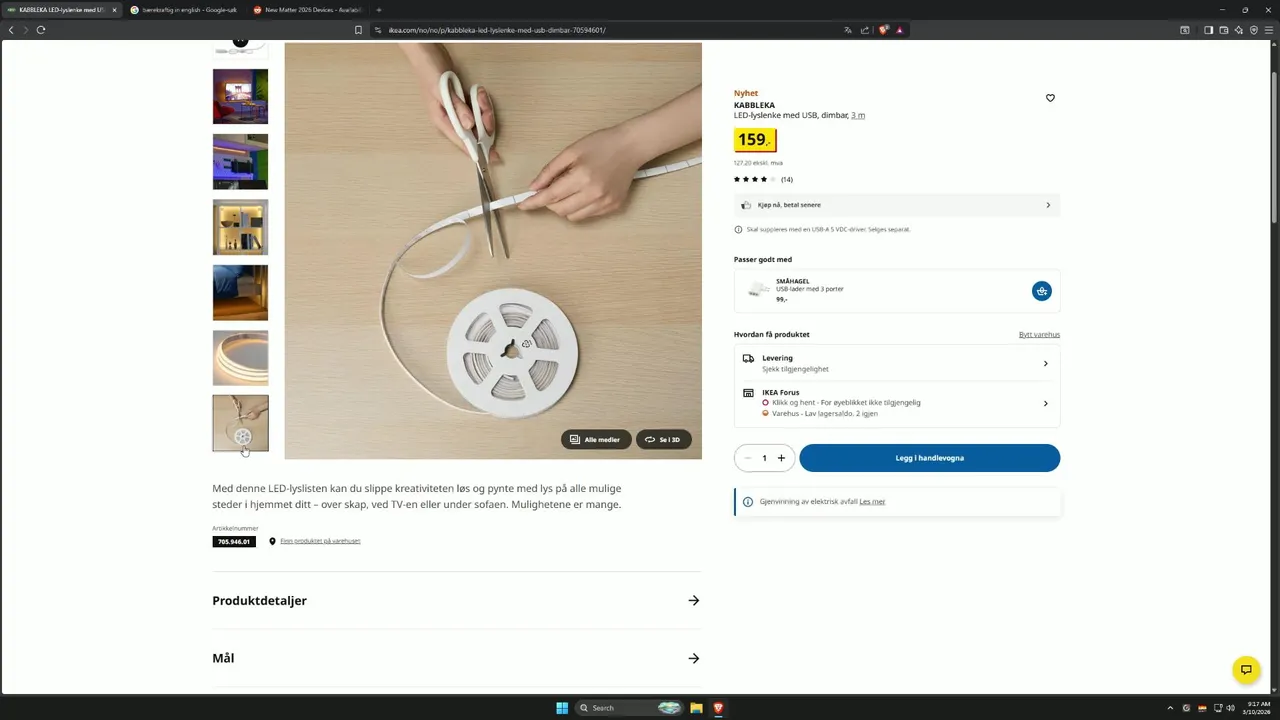Expand the Mål section
This screenshot has width=1280, height=720.
[456, 658]
